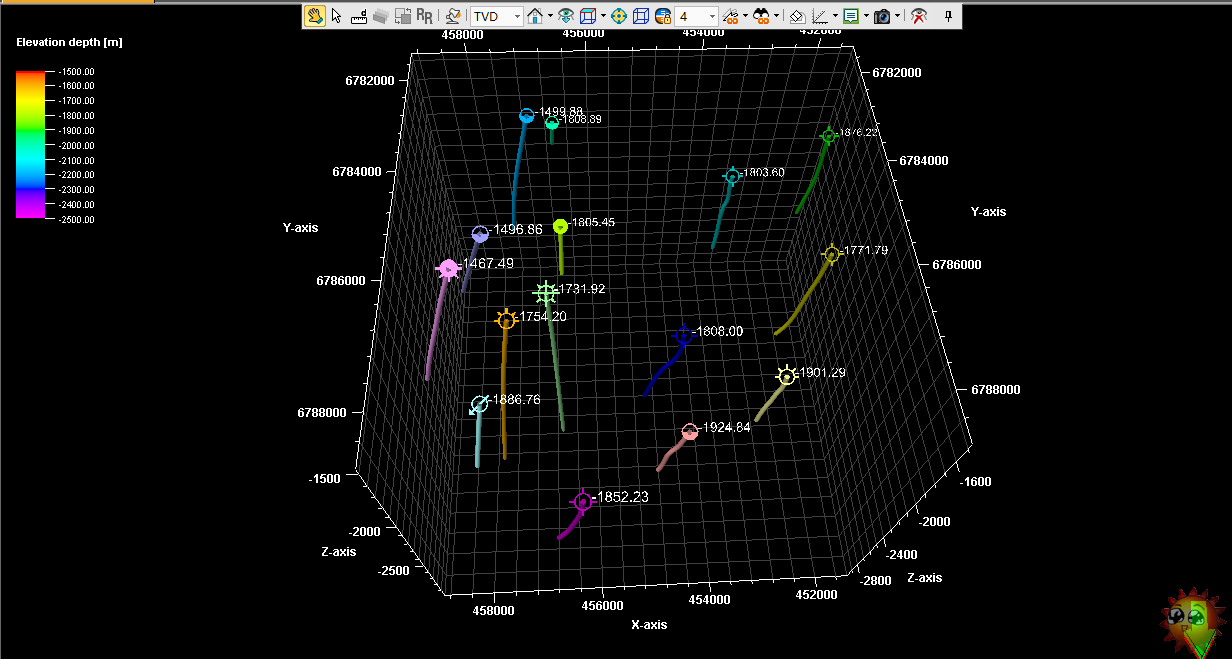1232x659 pixels.
Task: Click the light blue well marker at -1499.88
Action: click(526, 116)
